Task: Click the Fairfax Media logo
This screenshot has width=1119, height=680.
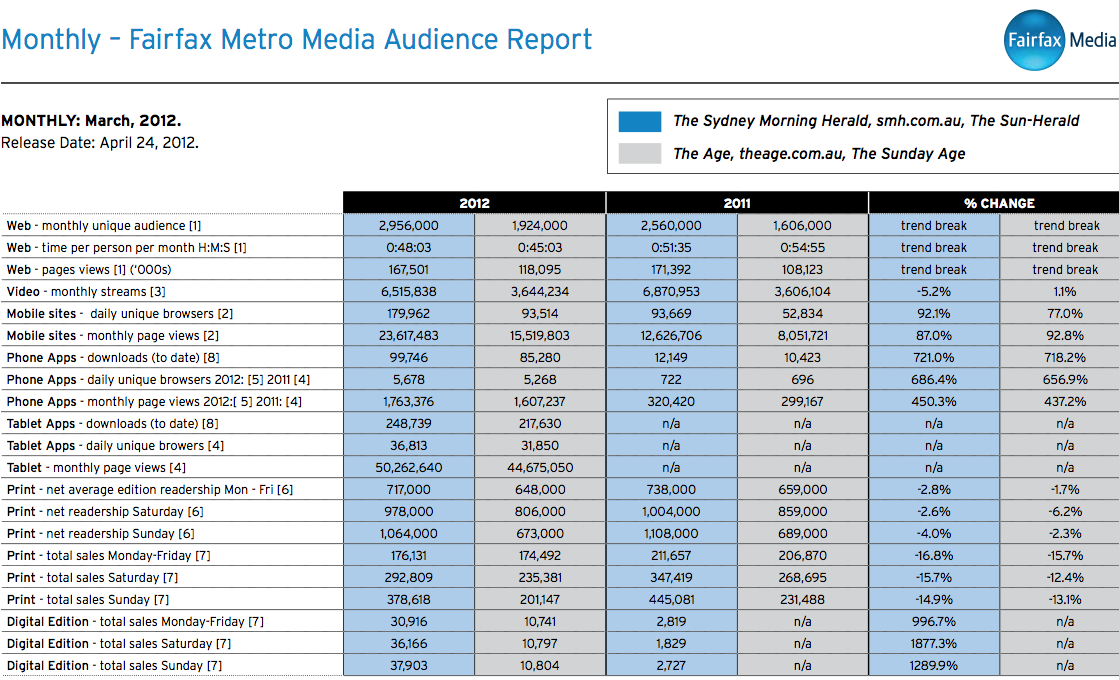Action: pyautogui.click(x=1060, y=40)
